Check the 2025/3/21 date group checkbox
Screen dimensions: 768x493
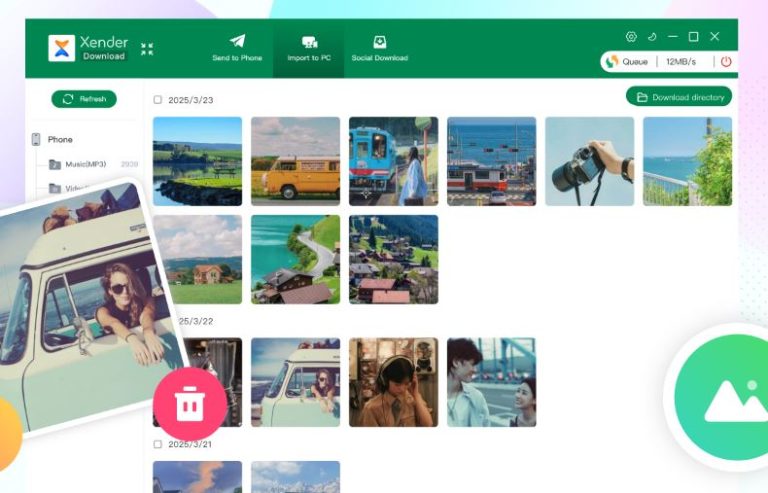click(157, 443)
